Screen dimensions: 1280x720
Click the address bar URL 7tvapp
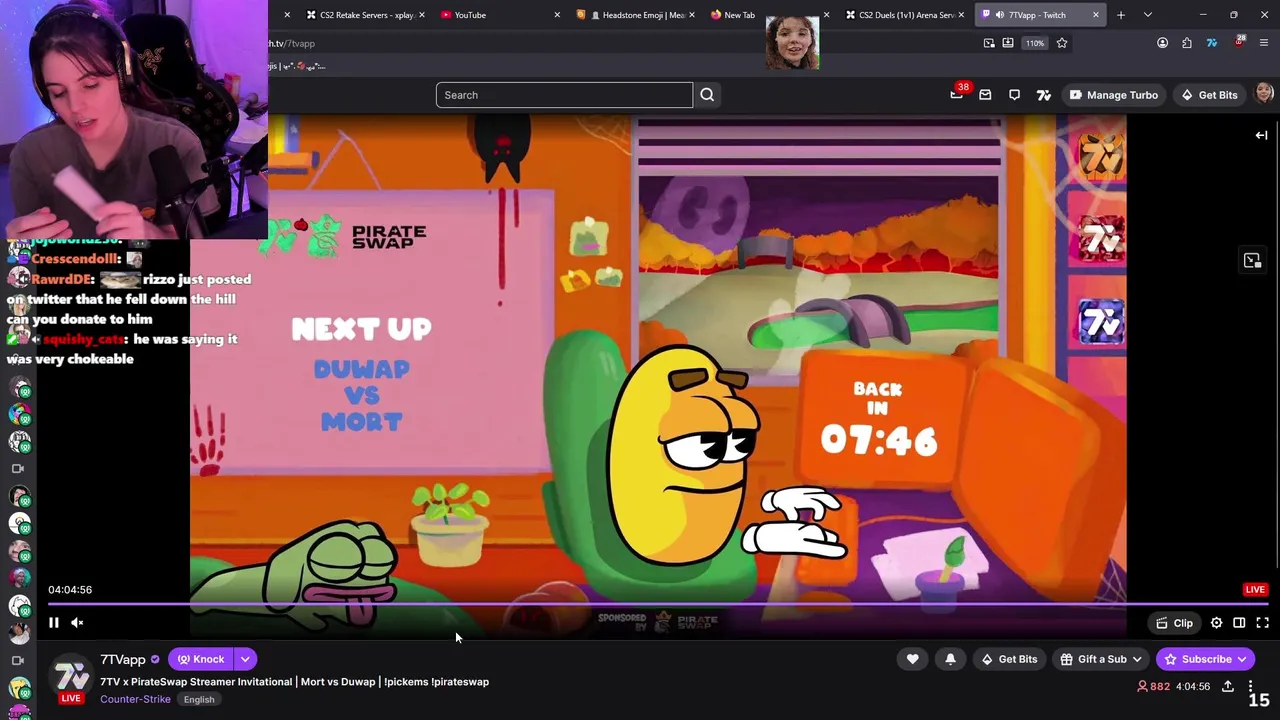pyautogui.click(x=292, y=44)
